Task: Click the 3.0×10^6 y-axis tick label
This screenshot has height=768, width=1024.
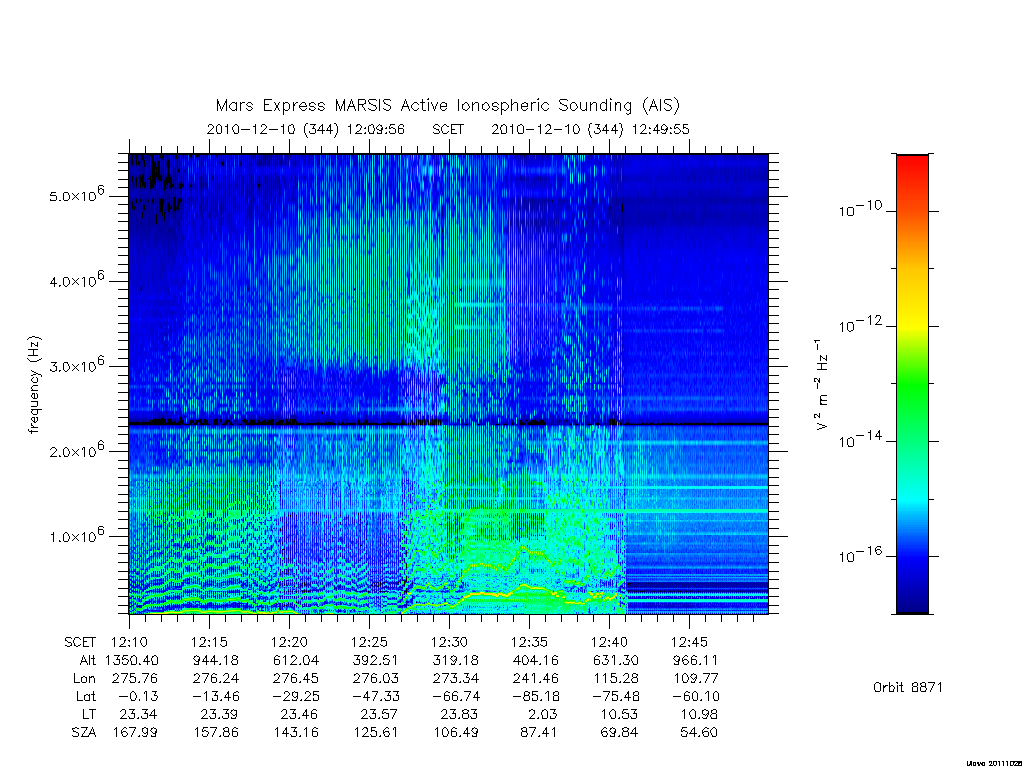Action: [76, 365]
